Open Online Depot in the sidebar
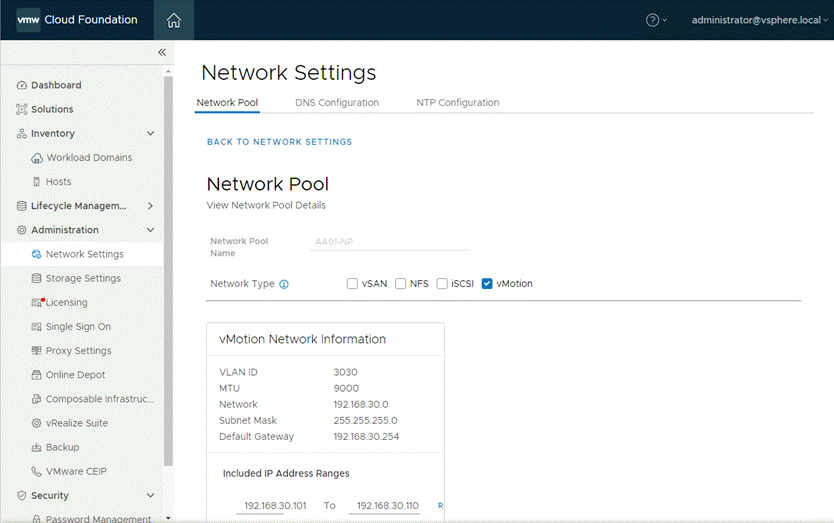This screenshot has width=834, height=523. click(x=76, y=375)
